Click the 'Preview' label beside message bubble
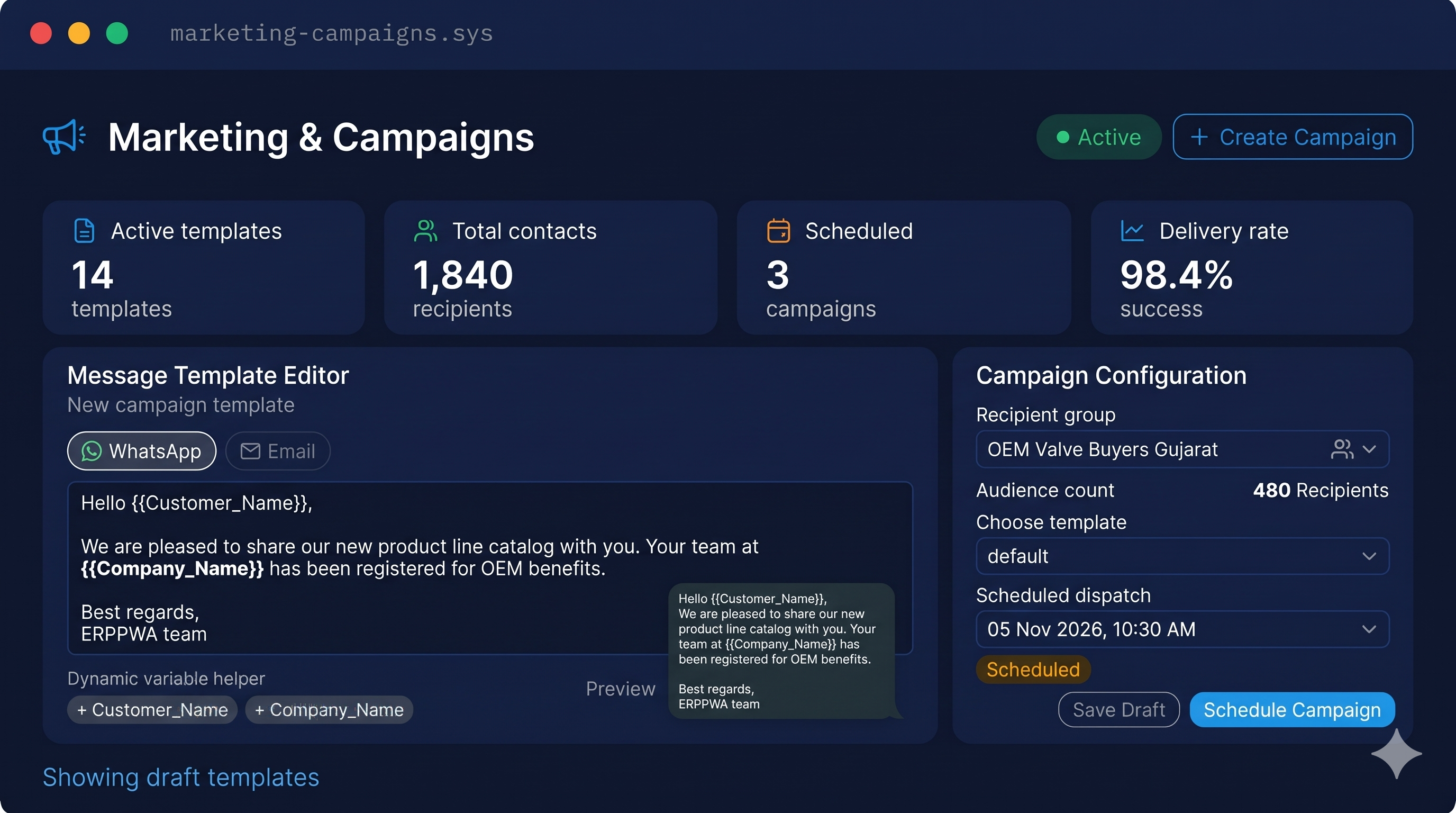The height and width of the screenshot is (813, 1456). 621,689
